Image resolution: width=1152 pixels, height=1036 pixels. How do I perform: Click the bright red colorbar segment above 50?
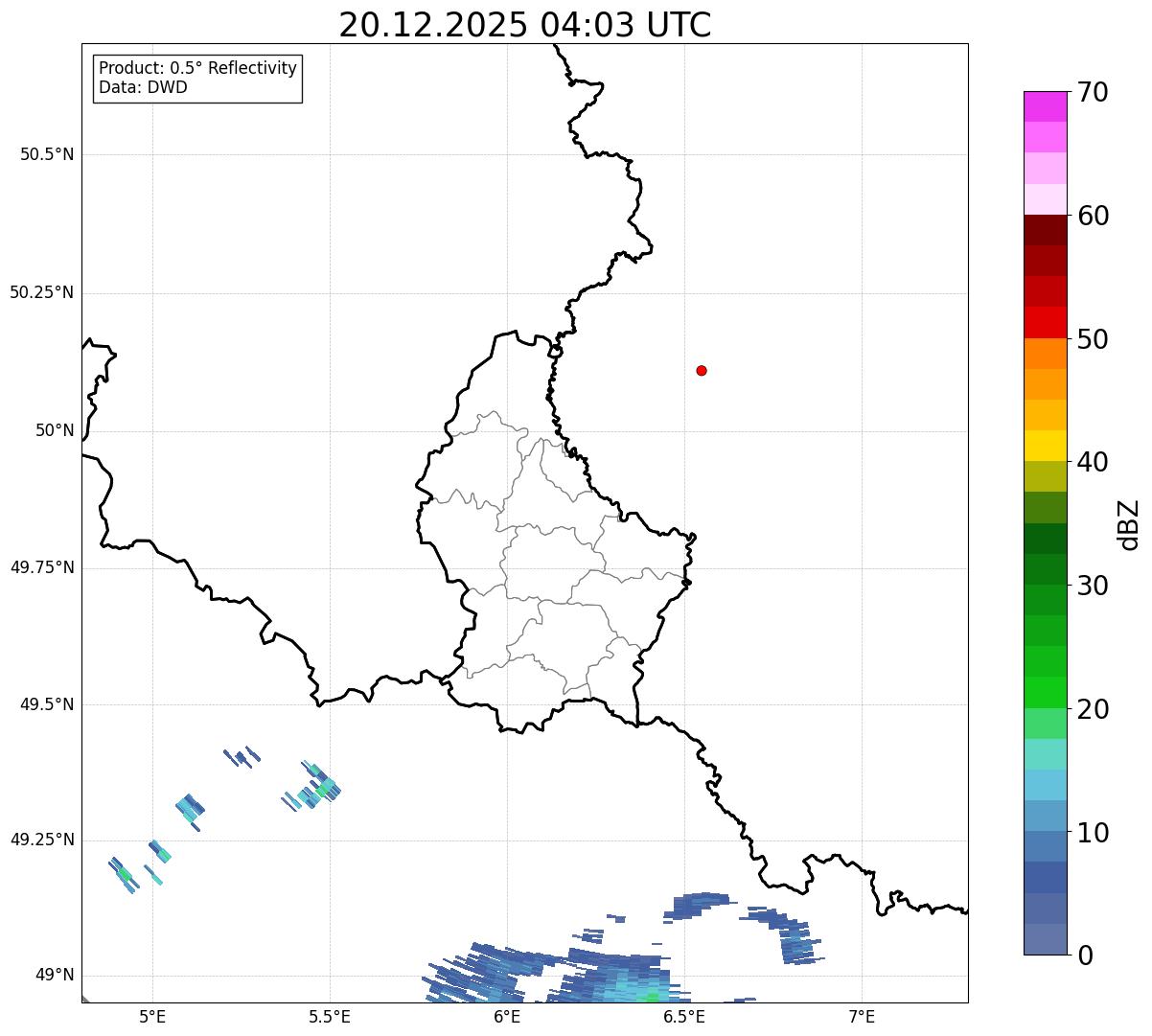coord(1045,322)
